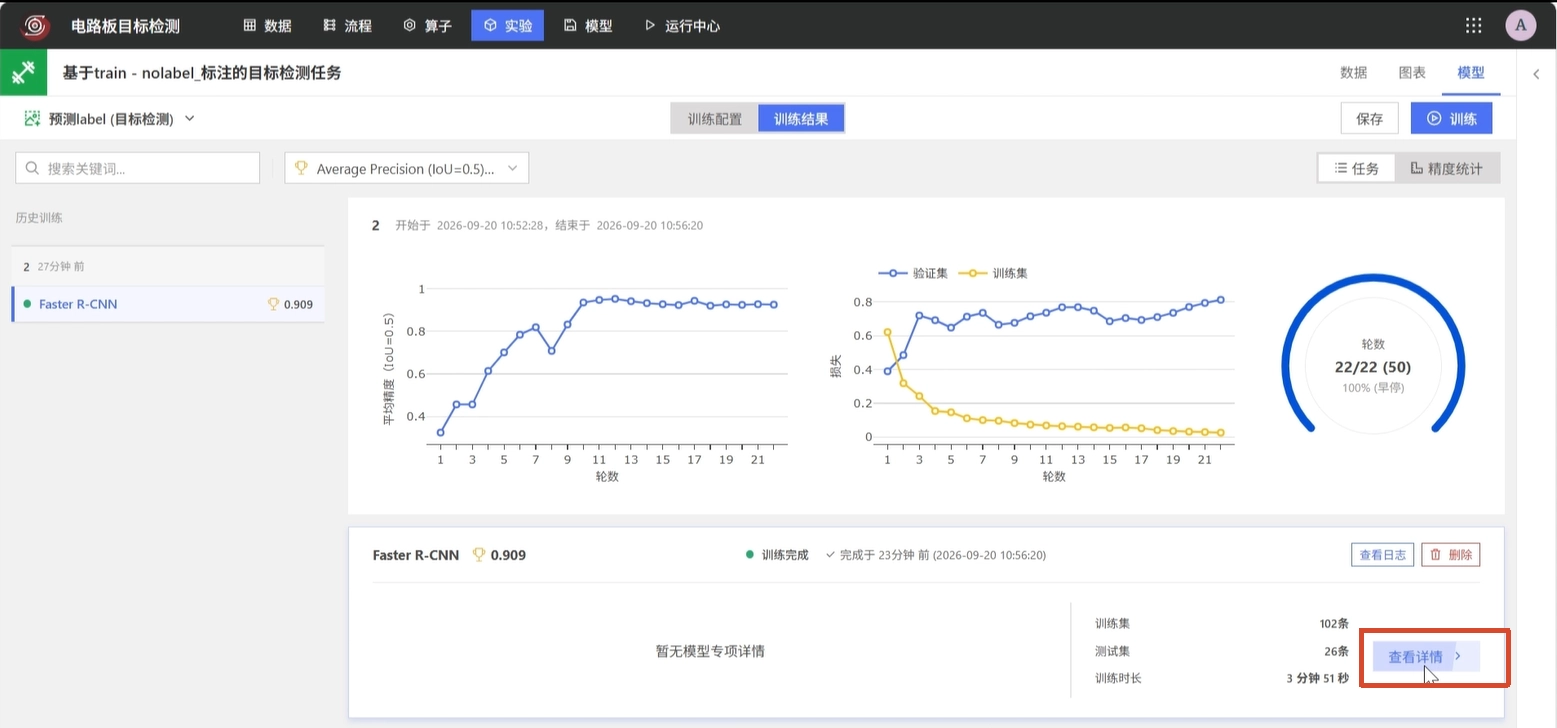Click the 训练时长 value 3 分钟 51 秒
Image resolution: width=1557 pixels, height=728 pixels.
click(x=1317, y=678)
